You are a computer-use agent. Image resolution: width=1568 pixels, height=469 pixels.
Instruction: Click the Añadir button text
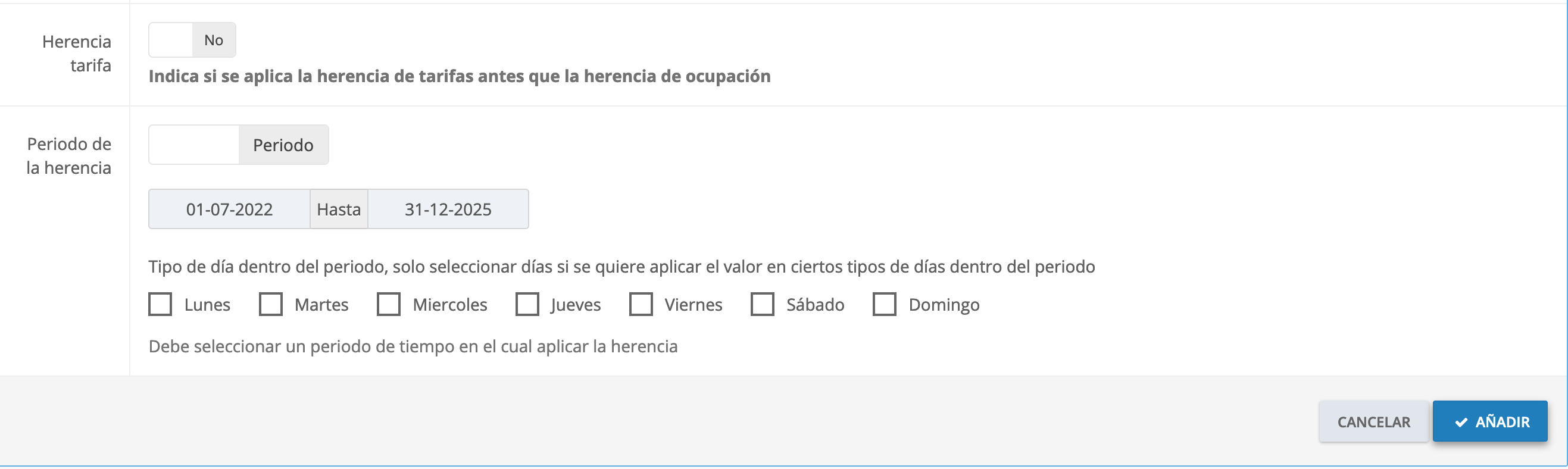1503,422
